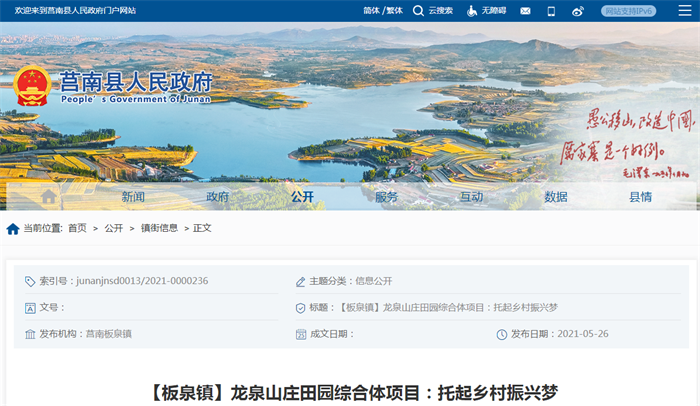Open the Weibo icon in top bar
Viewport: 700px width, 406px height.
click(x=577, y=11)
